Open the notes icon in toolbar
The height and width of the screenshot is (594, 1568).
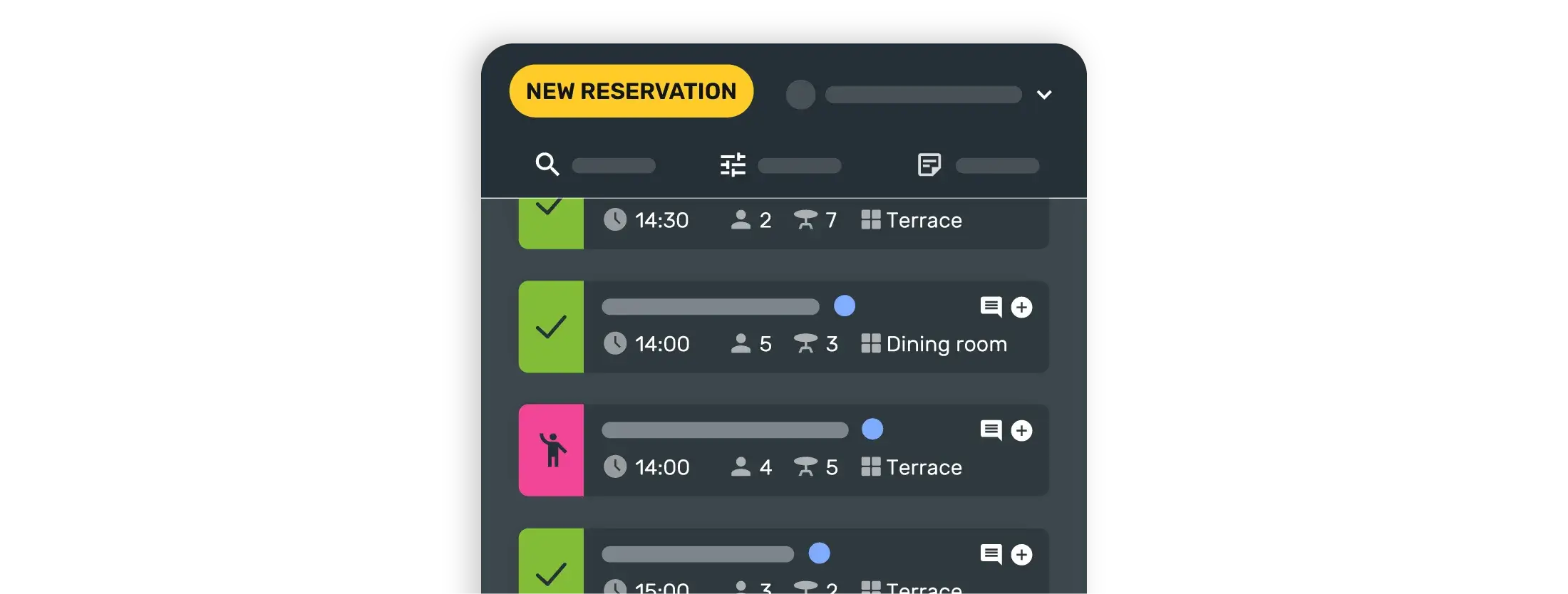pos(929,165)
